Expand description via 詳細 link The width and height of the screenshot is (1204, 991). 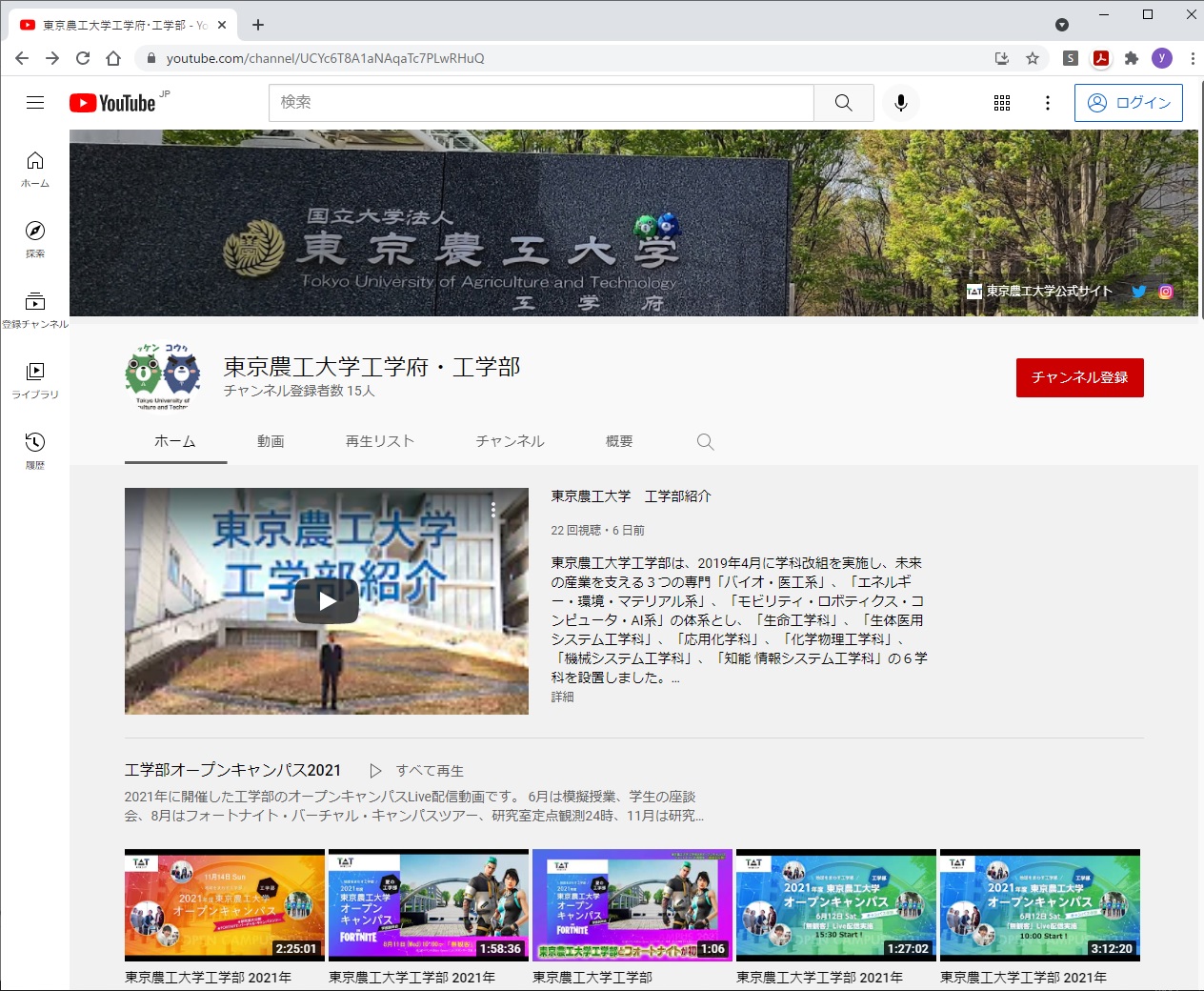(x=563, y=698)
